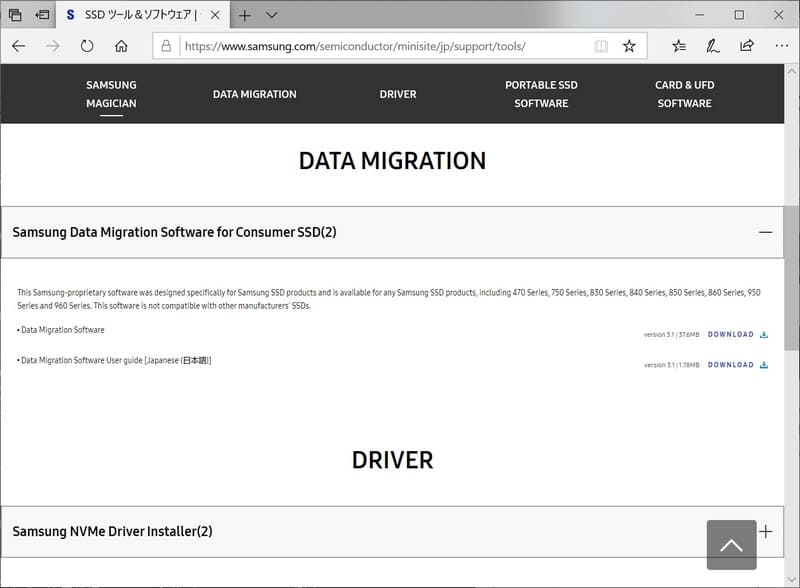Click the Make a Web Note pen icon

712,45
